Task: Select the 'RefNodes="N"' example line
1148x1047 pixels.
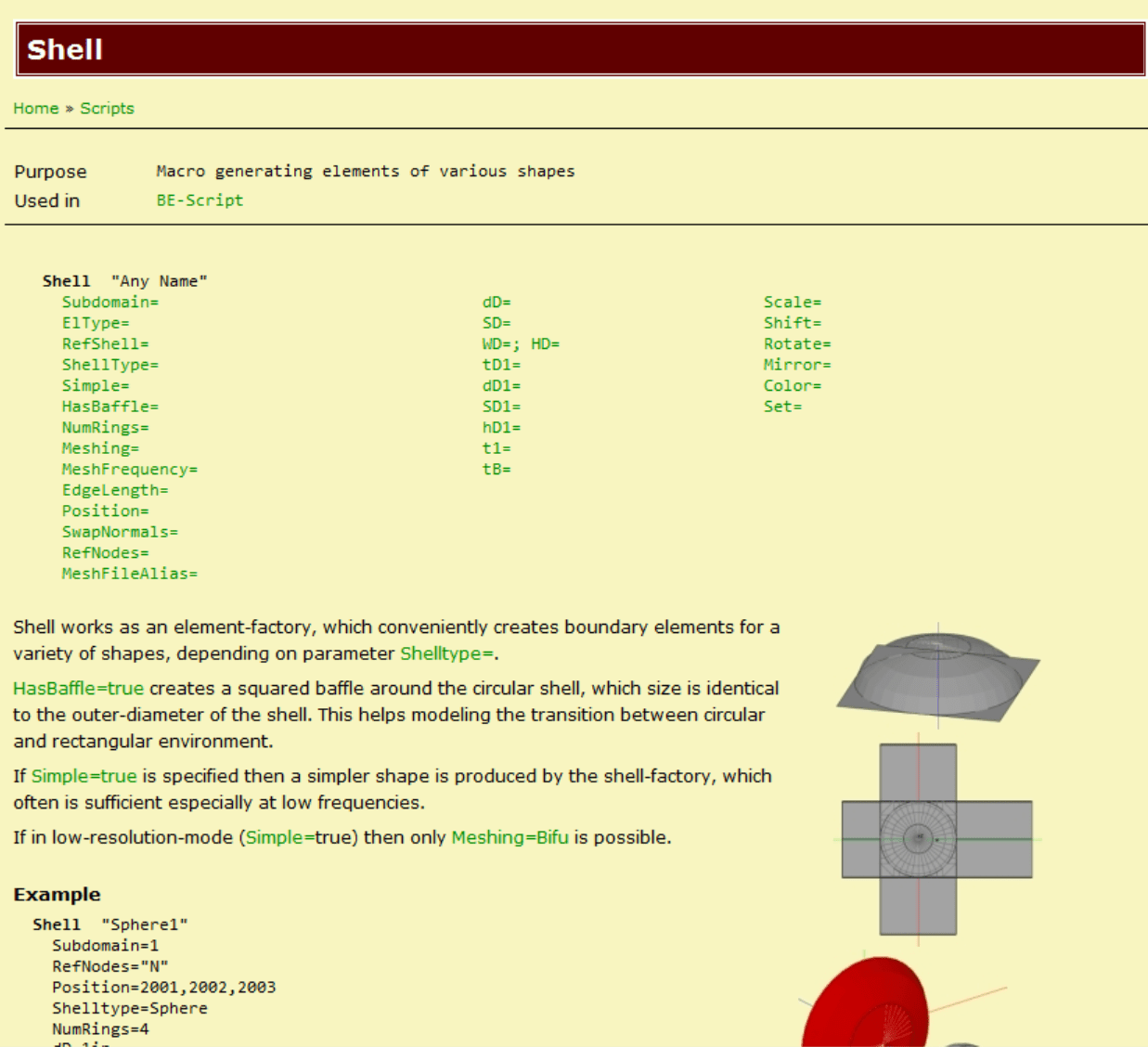Action: pos(110,967)
